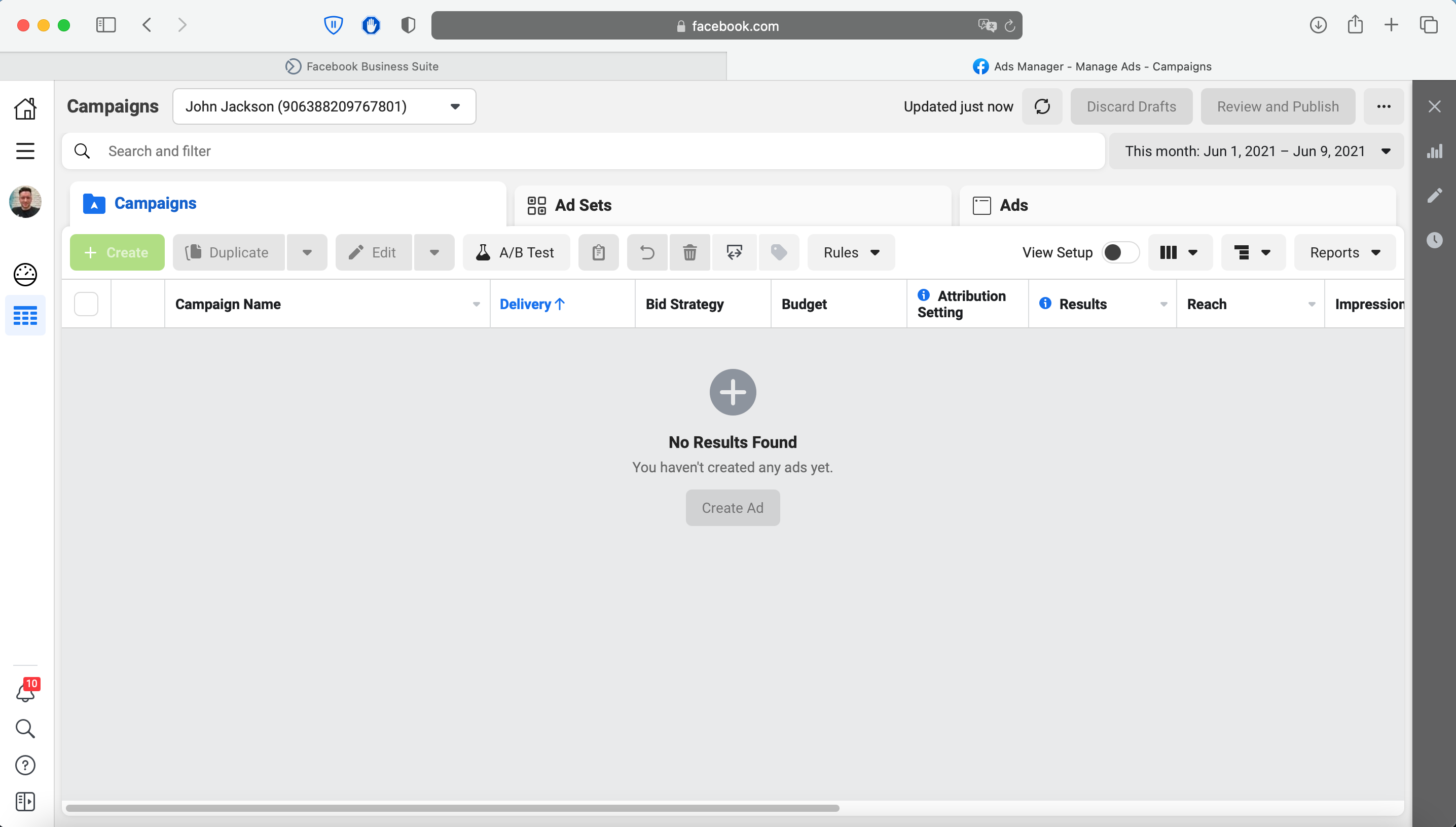Open history clock icon in right panel
This screenshot has width=1456, height=827.
pos(1434,240)
